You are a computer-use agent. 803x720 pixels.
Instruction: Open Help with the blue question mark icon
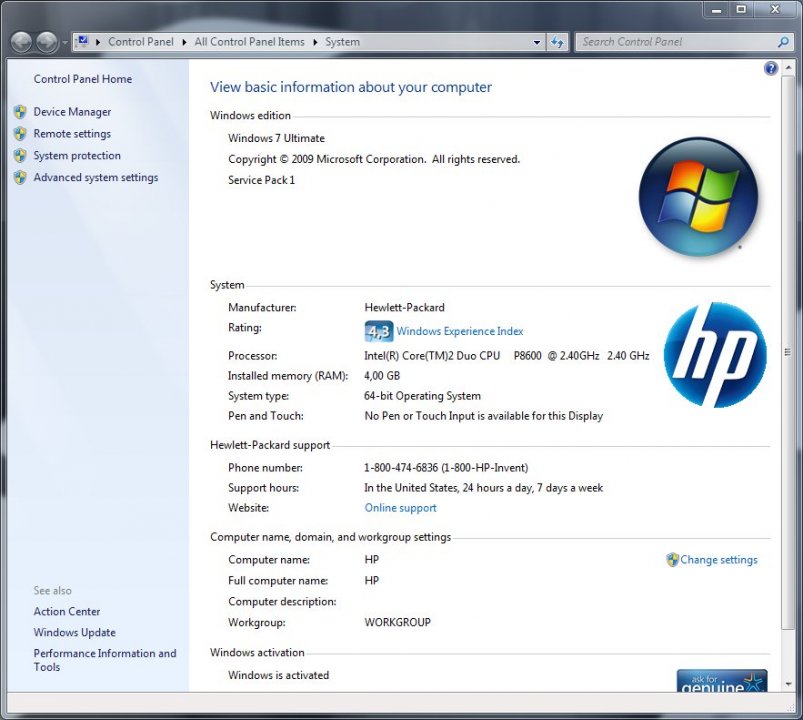770,68
